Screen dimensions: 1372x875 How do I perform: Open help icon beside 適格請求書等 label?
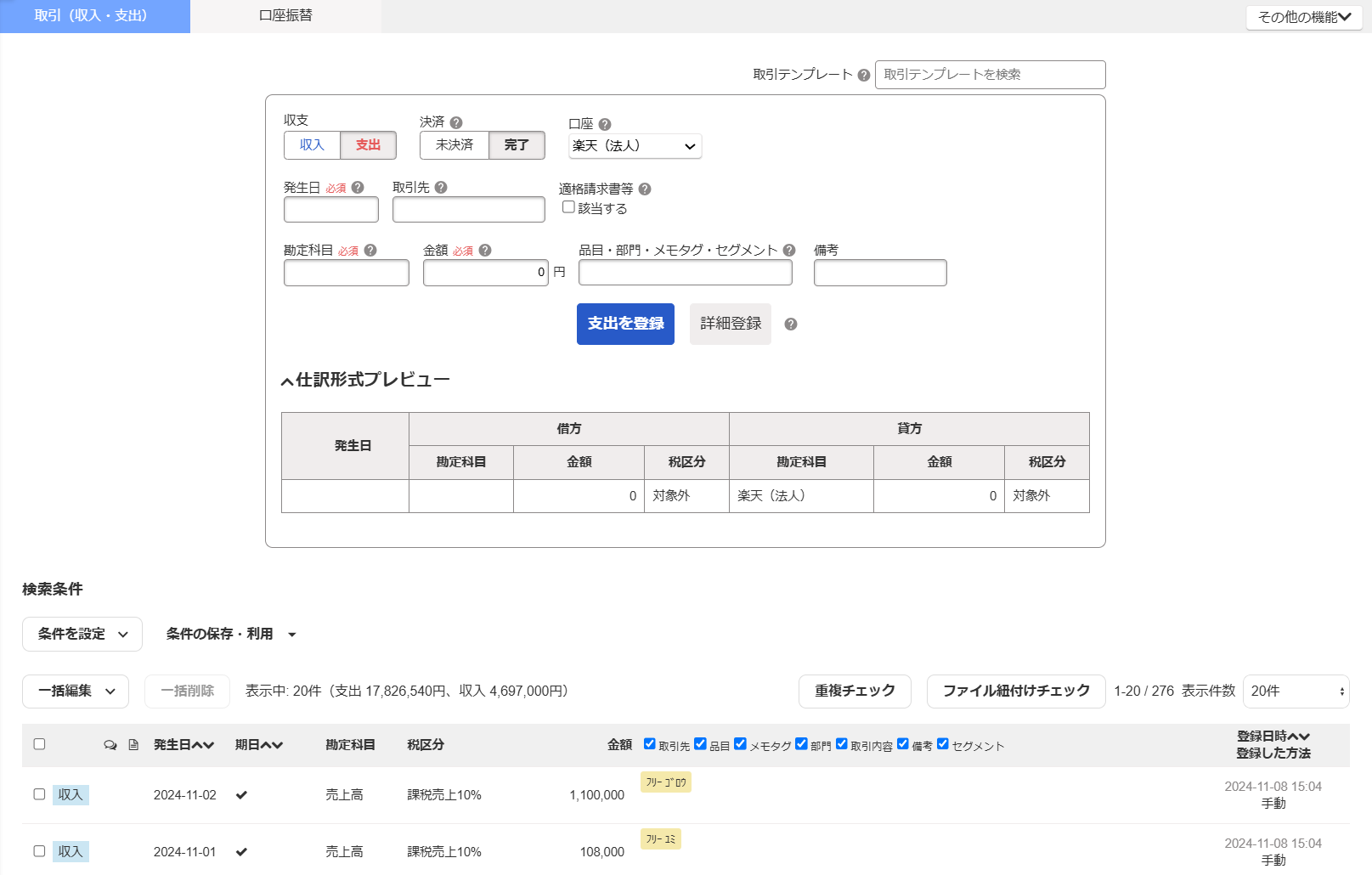click(x=645, y=189)
